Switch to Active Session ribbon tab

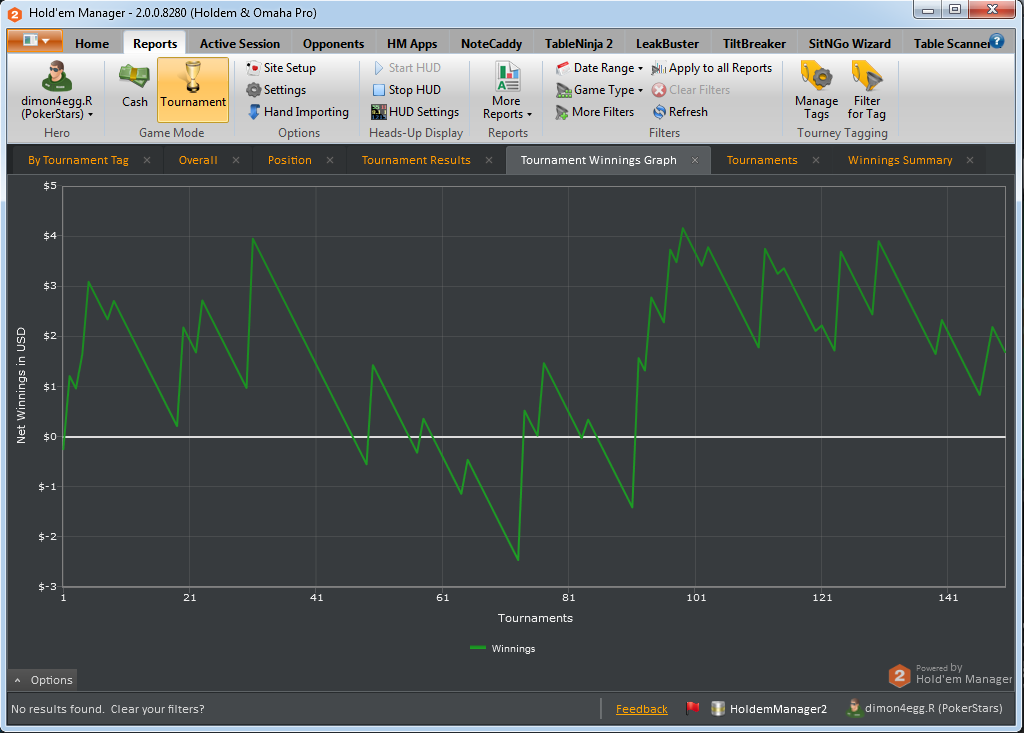240,44
